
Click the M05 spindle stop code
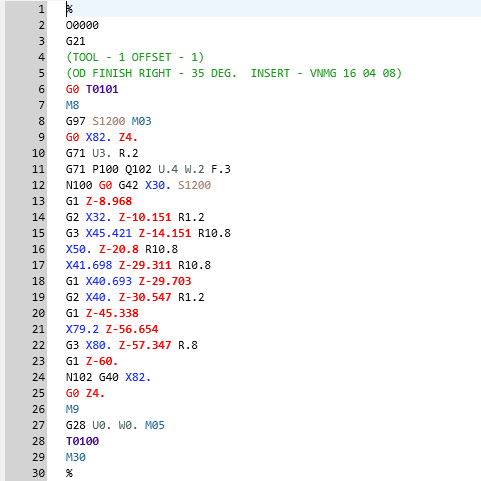(155, 425)
